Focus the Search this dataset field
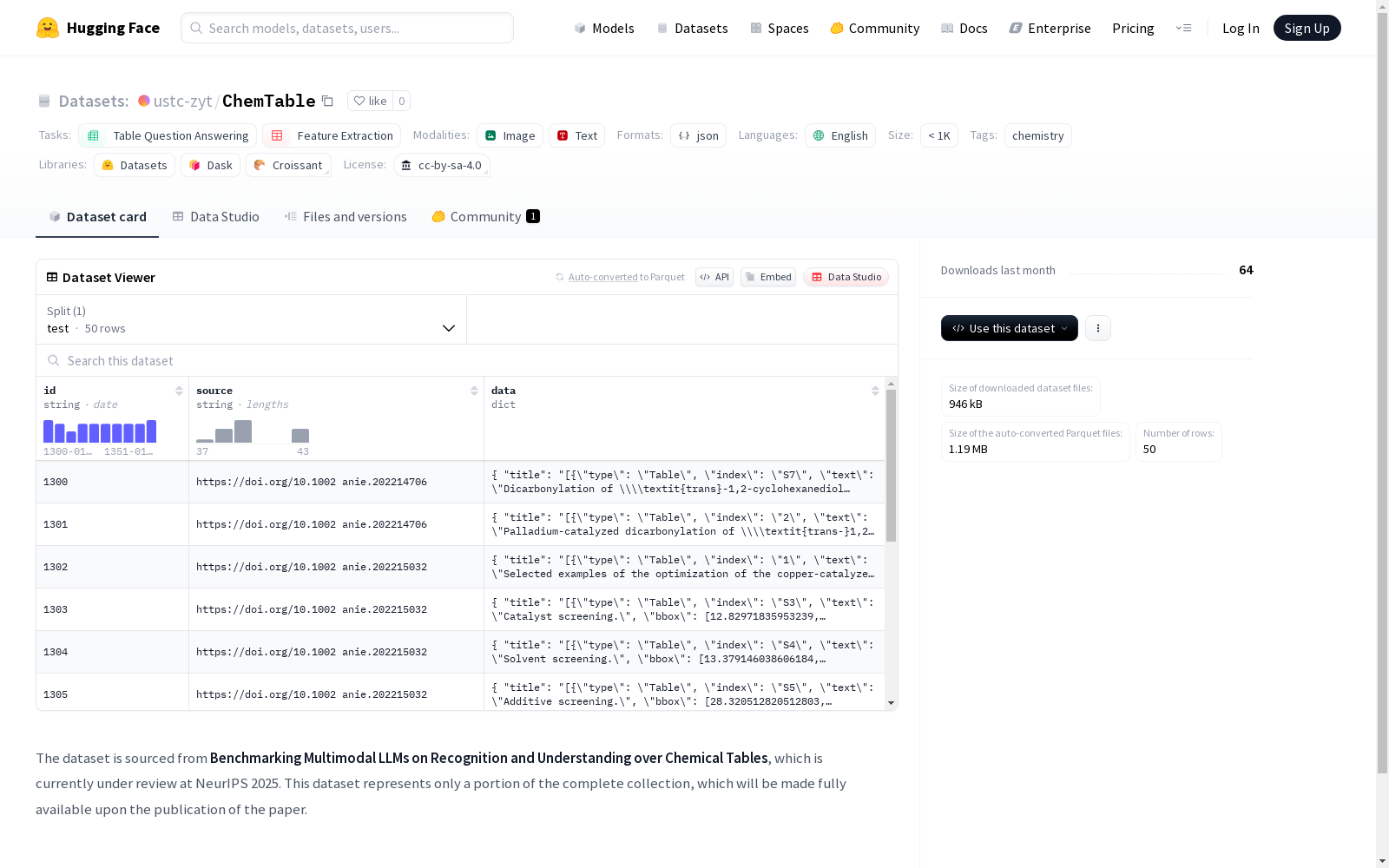This screenshot has height=868, width=1389. [x=467, y=360]
